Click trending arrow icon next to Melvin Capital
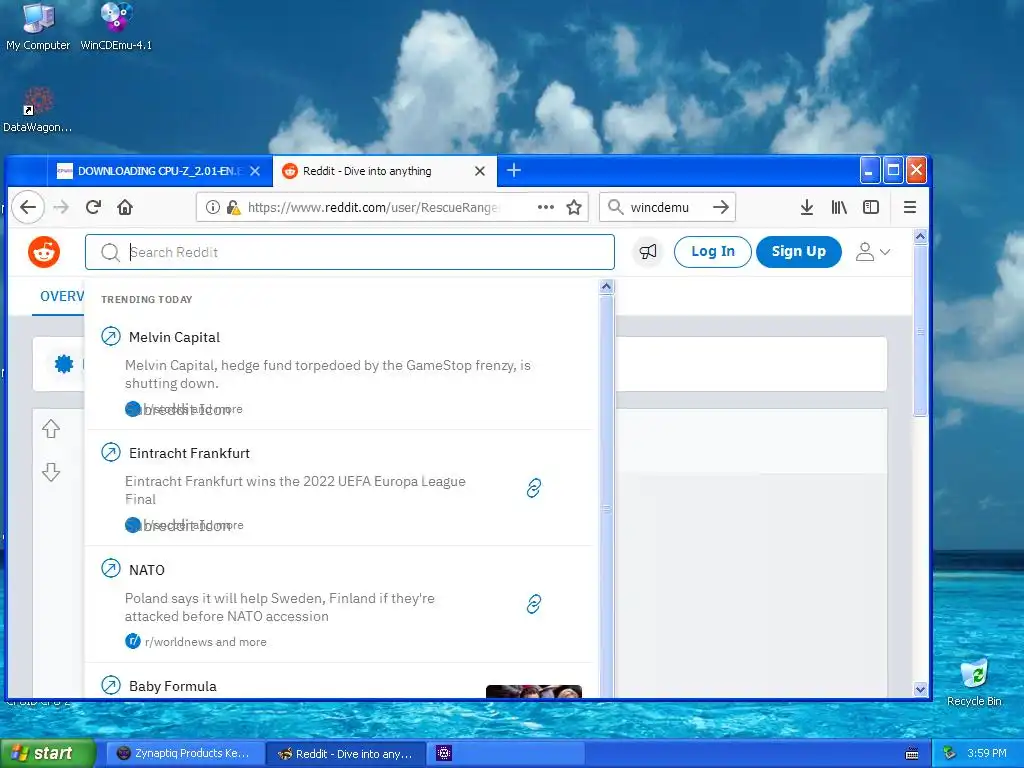The width and height of the screenshot is (1024, 768). (111, 336)
